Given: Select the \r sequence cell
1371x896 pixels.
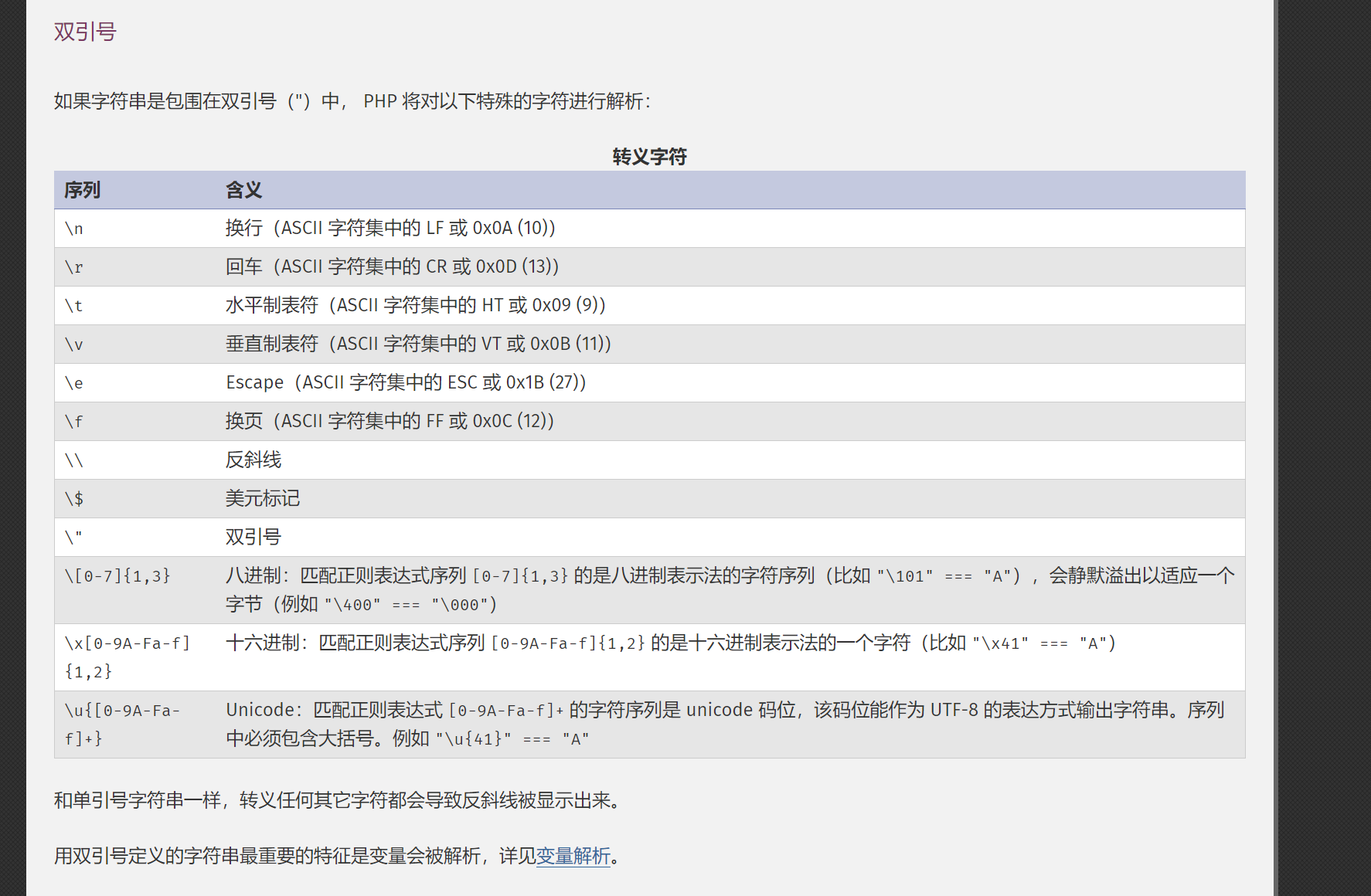Looking at the screenshot, I should tap(74, 267).
